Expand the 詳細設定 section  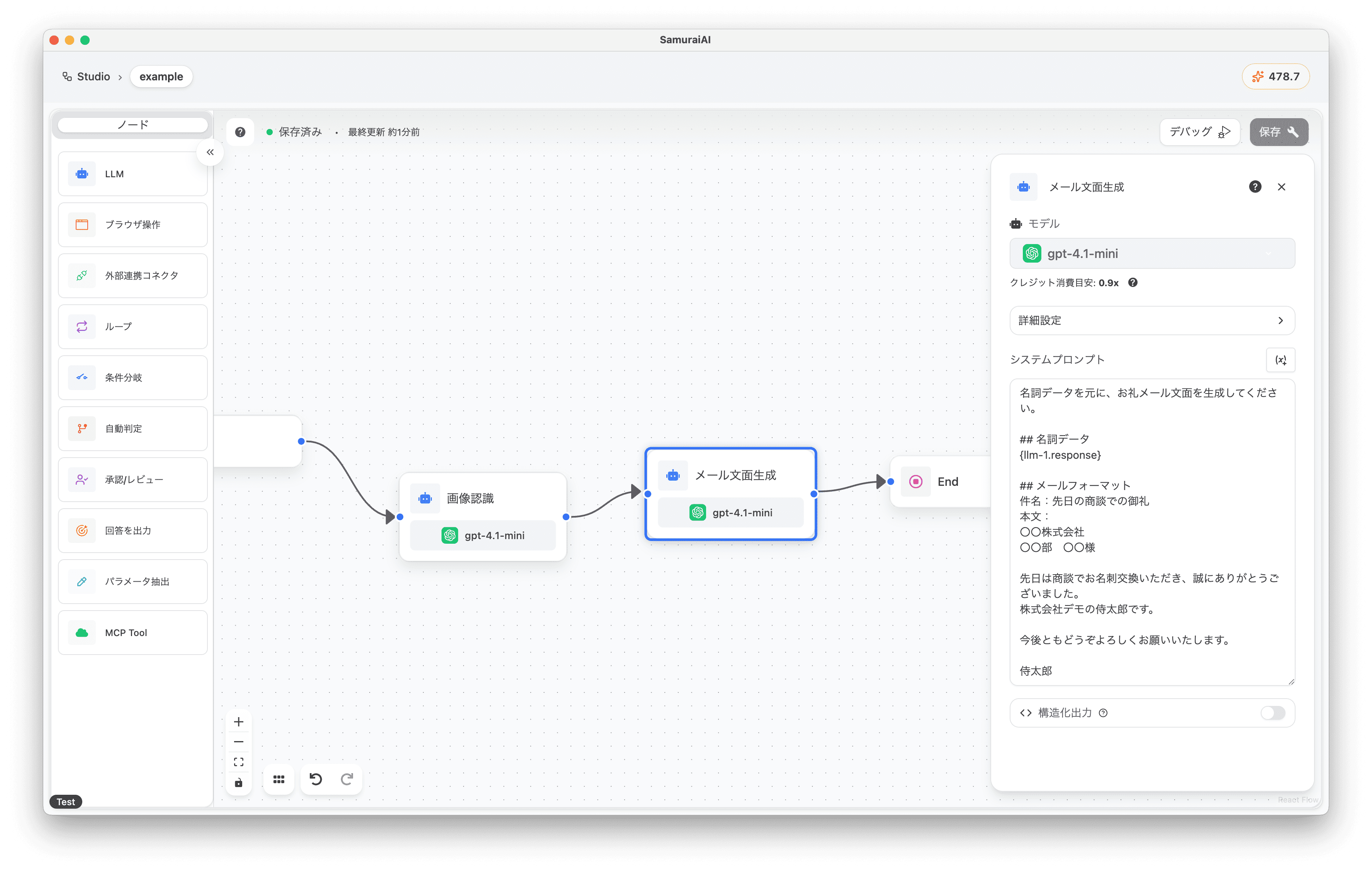pyautogui.click(x=1151, y=321)
